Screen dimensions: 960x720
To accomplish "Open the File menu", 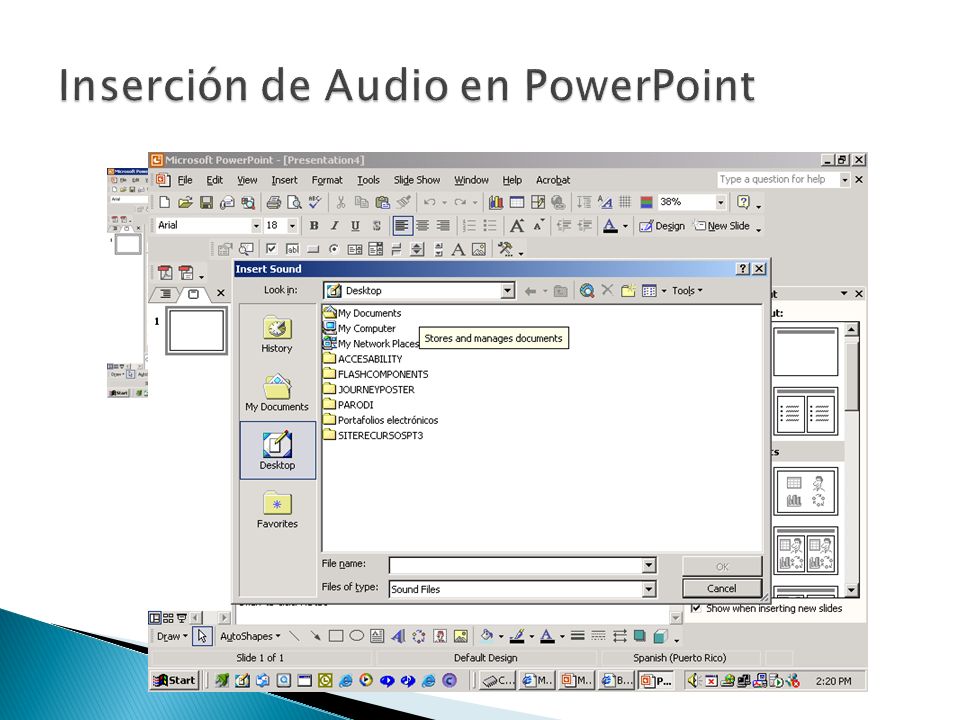I will (185, 180).
